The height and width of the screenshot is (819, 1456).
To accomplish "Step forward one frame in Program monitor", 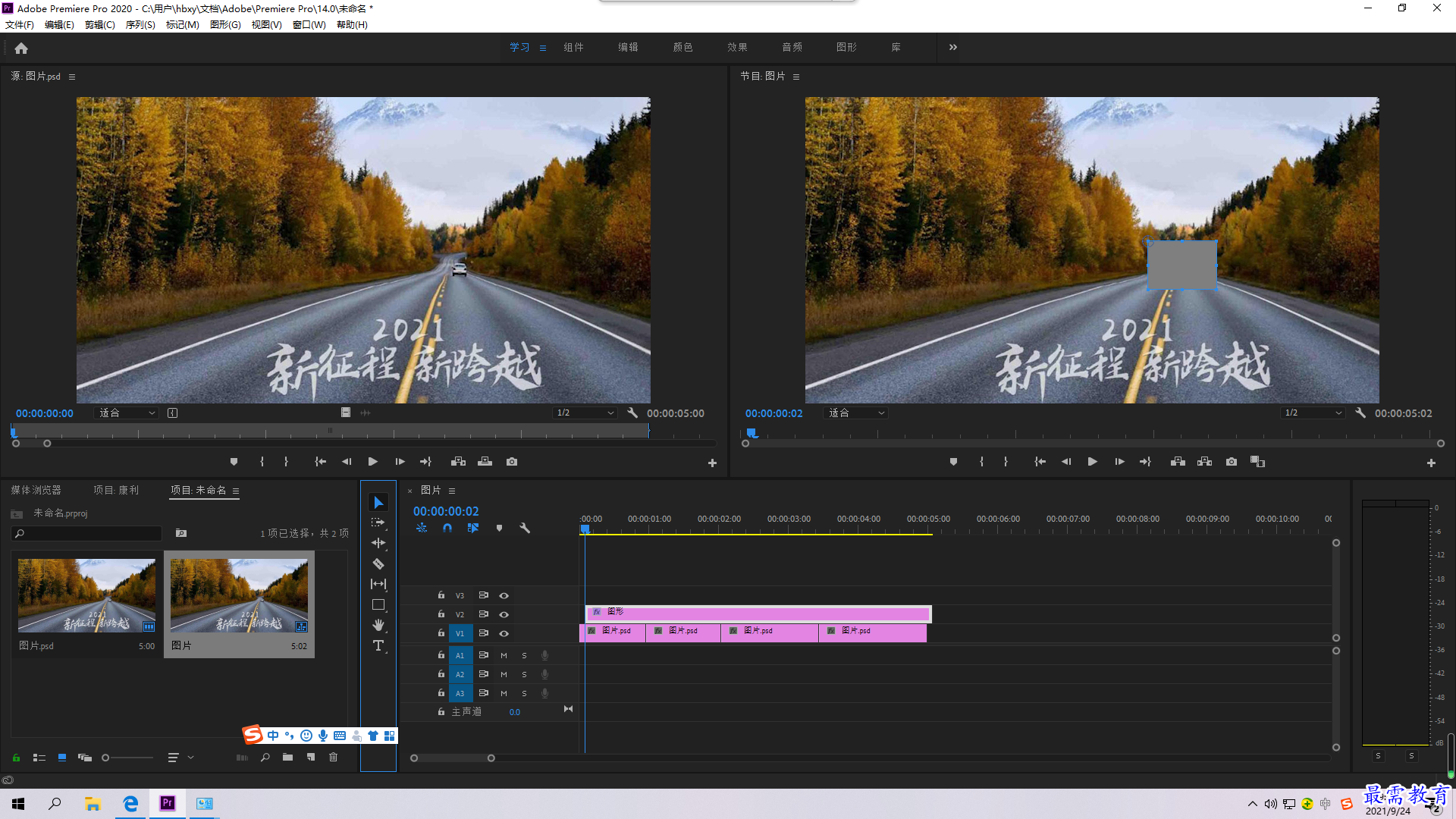I will (1119, 462).
